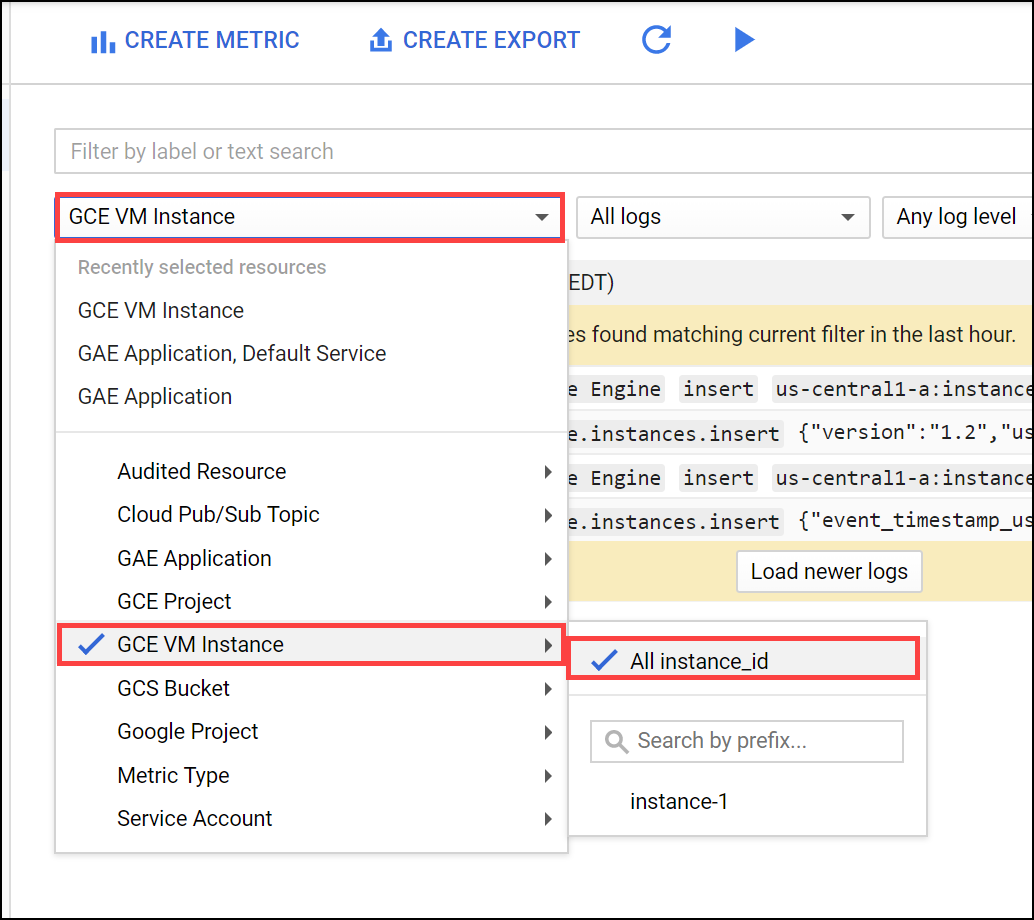Choose GAE Application entry with submenu arrow
The image size is (1034, 920).
[311, 559]
